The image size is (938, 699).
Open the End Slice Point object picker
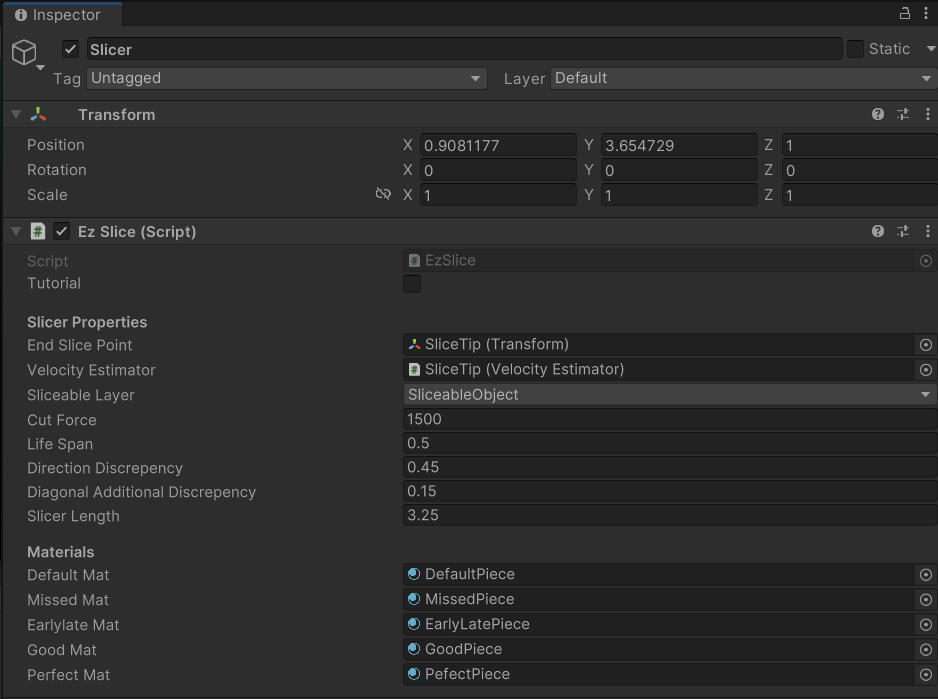coord(925,345)
